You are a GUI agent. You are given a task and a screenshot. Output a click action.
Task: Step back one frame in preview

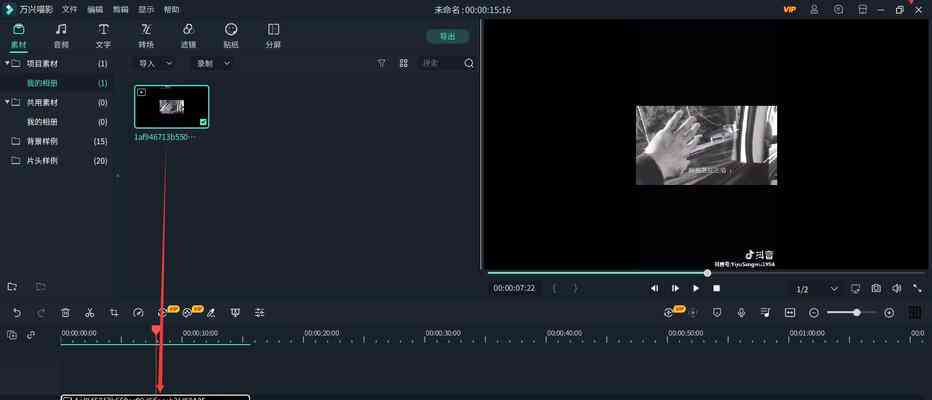(654, 288)
